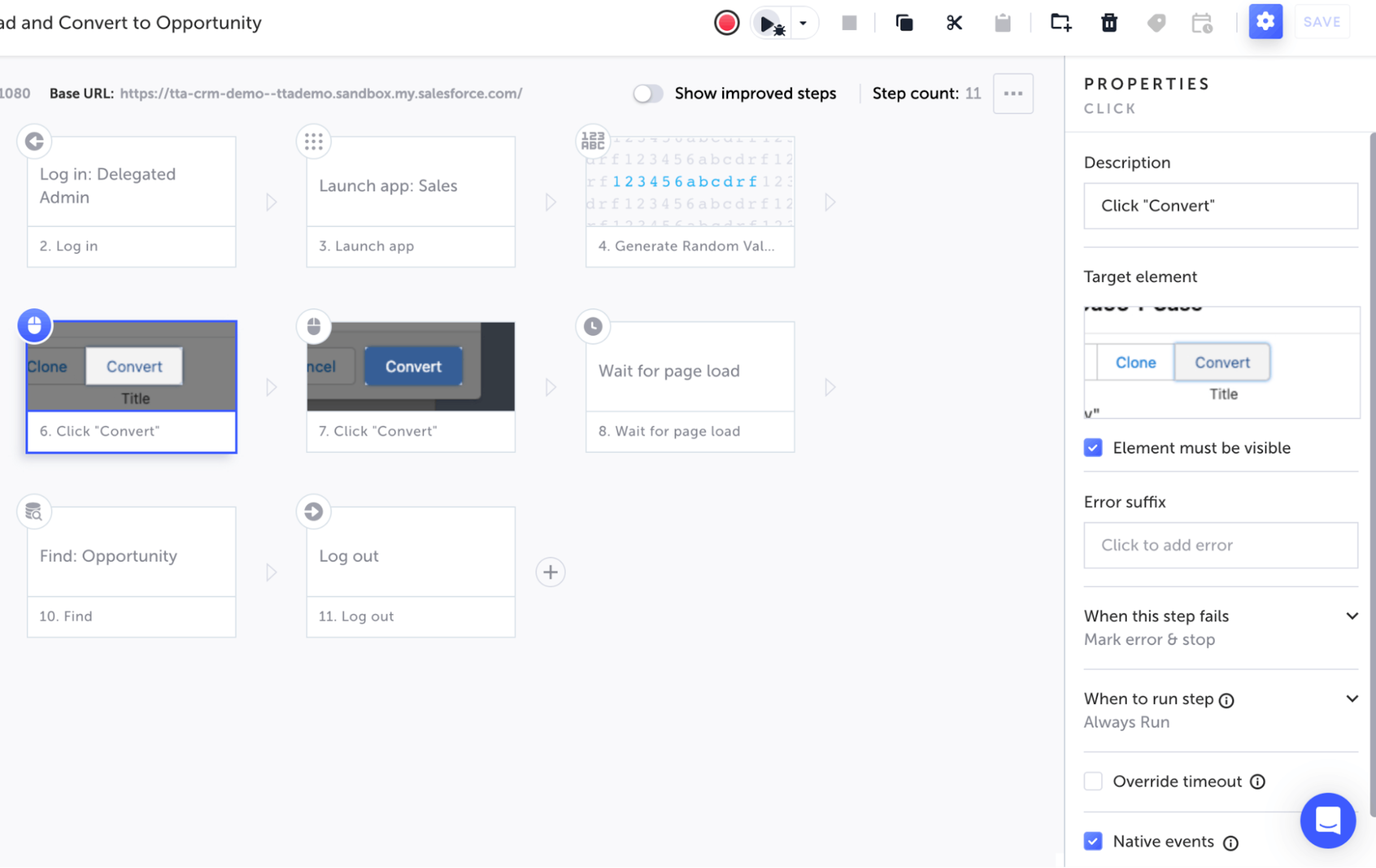Expand When this step fails section
Screen dimensions: 1376x868
point(1351,616)
